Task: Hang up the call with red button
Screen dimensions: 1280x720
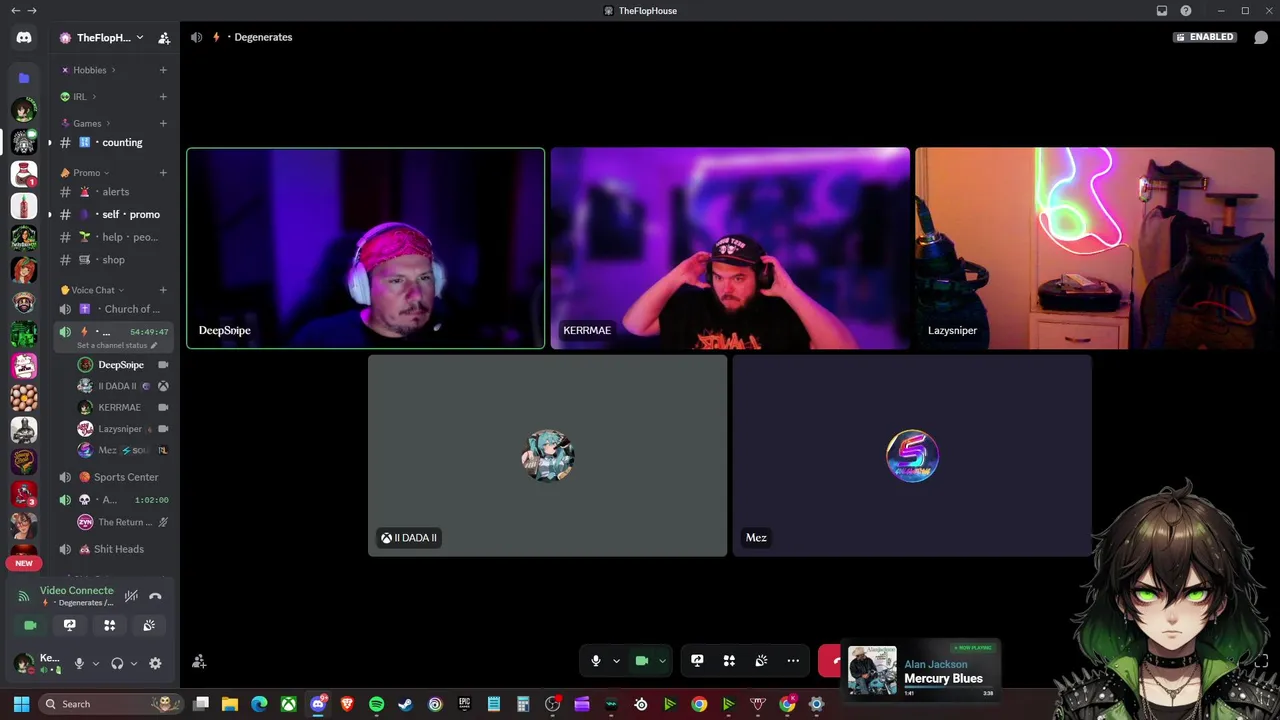Action: pos(831,661)
